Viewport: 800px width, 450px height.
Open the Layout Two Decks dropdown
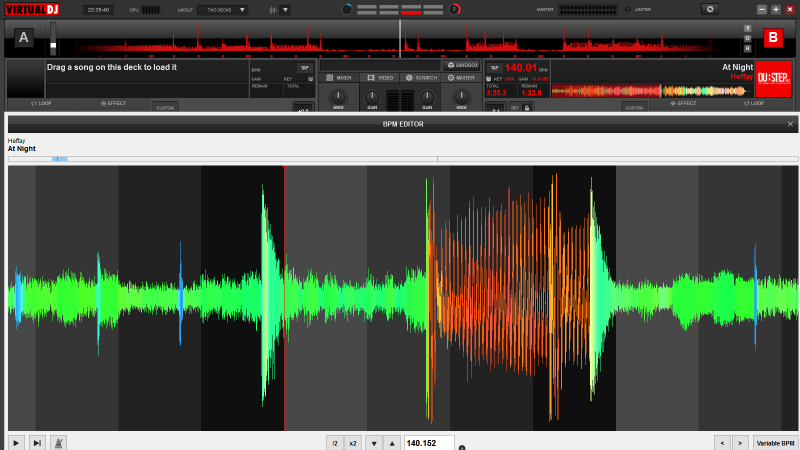coord(222,10)
